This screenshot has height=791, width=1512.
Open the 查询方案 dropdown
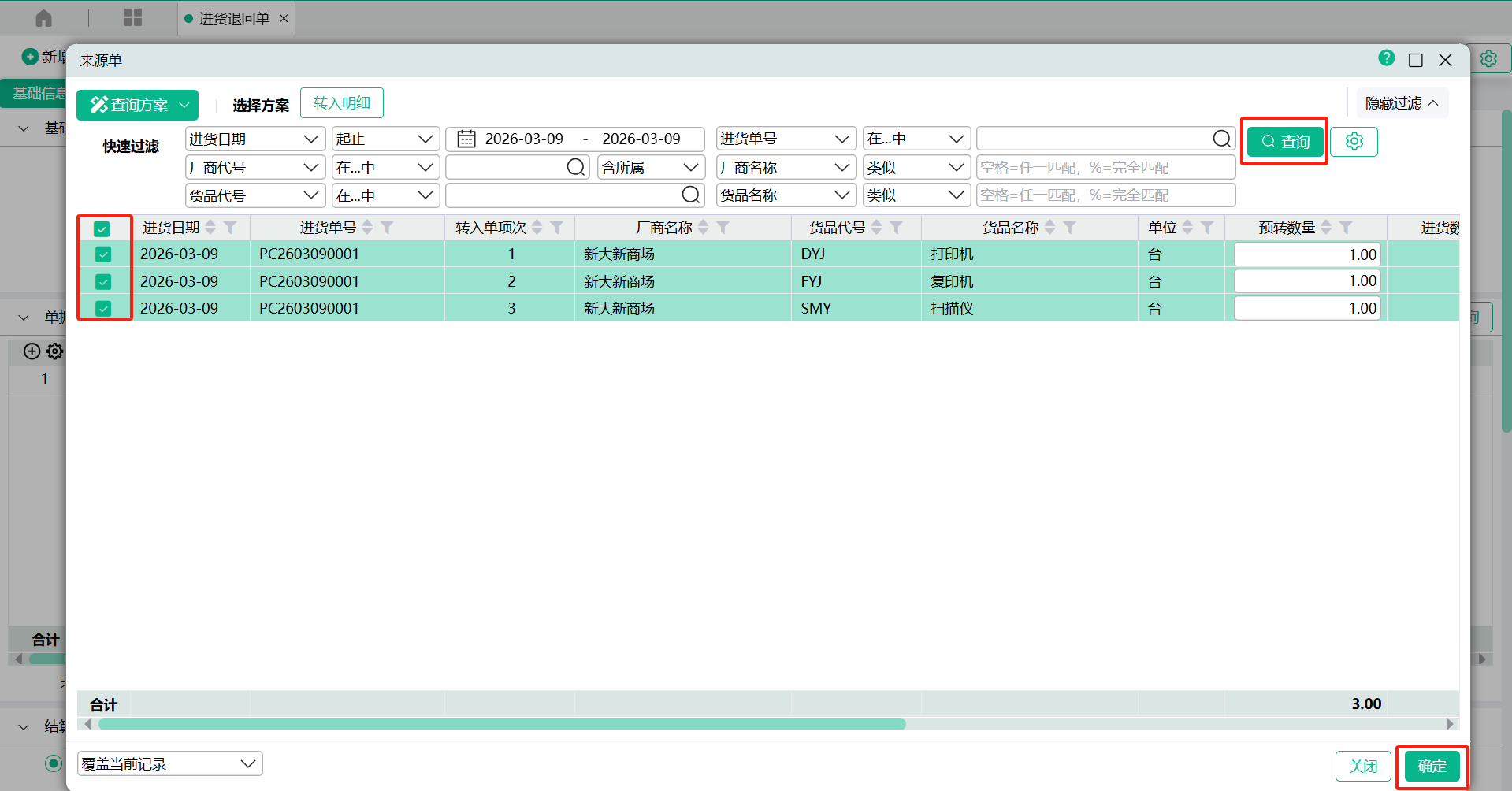click(x=137, y=105)
